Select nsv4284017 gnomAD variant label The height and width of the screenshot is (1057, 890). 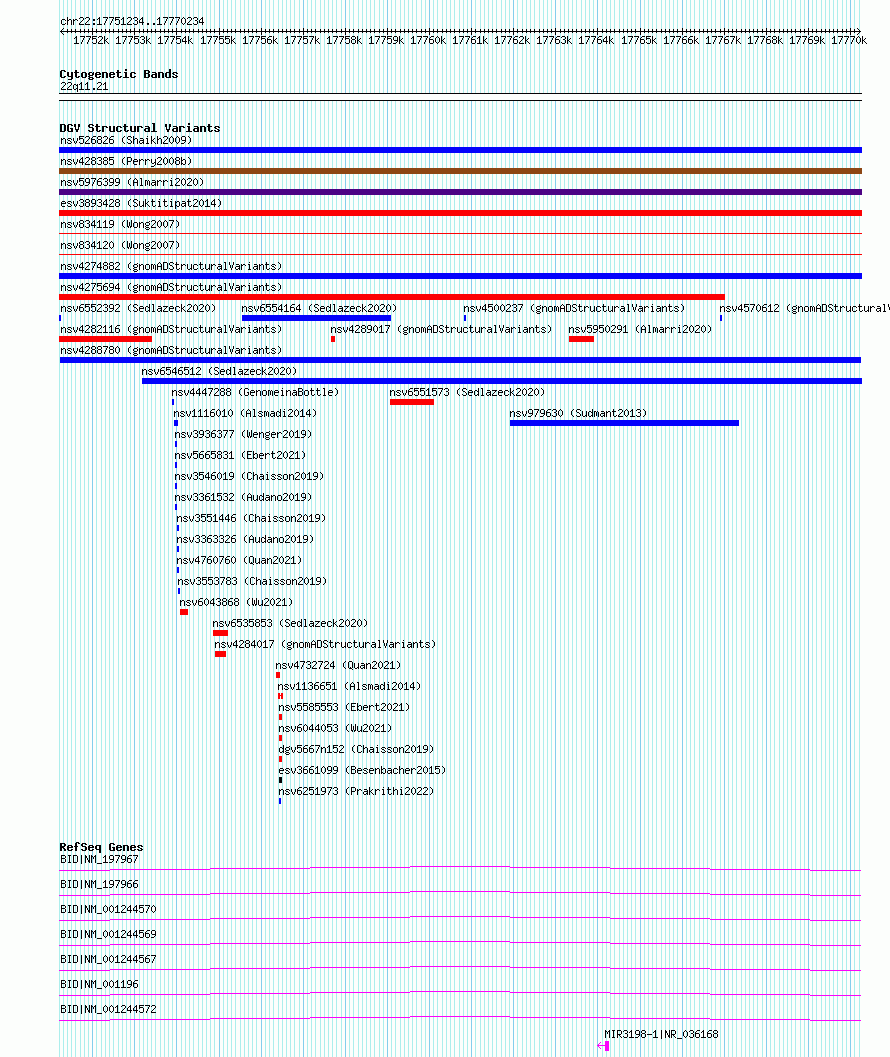point(326,644)
